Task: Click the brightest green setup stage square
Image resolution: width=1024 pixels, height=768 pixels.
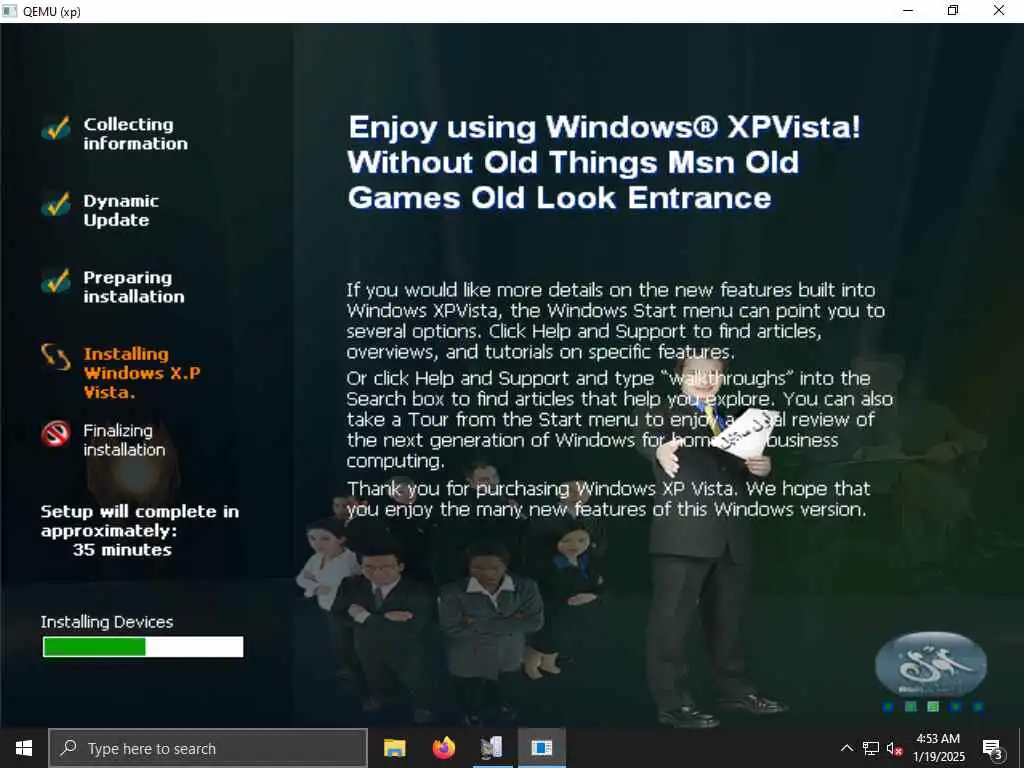Action: tap(933, 707)
